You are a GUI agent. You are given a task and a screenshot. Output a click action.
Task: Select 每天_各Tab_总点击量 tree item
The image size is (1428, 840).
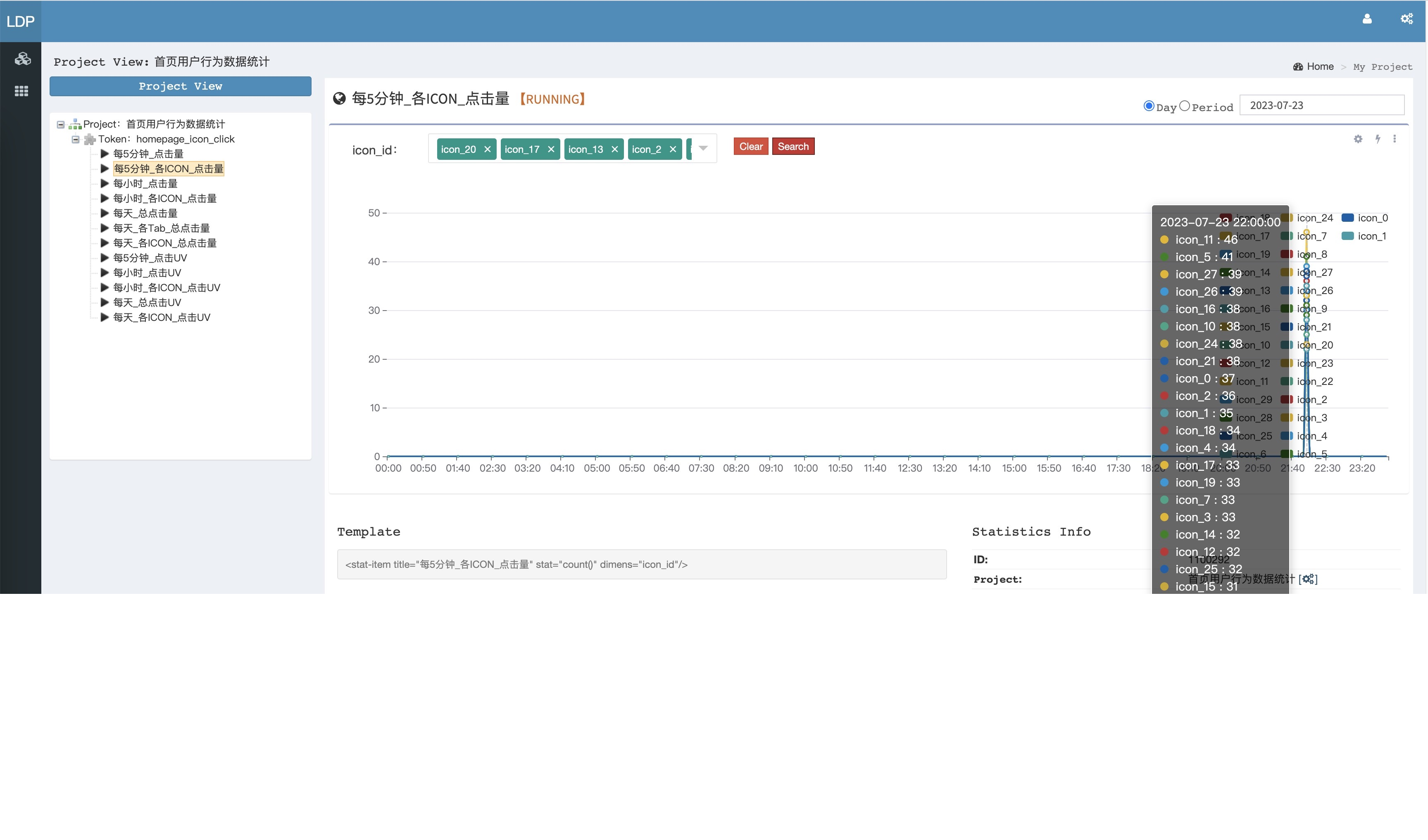click(162, 228)
